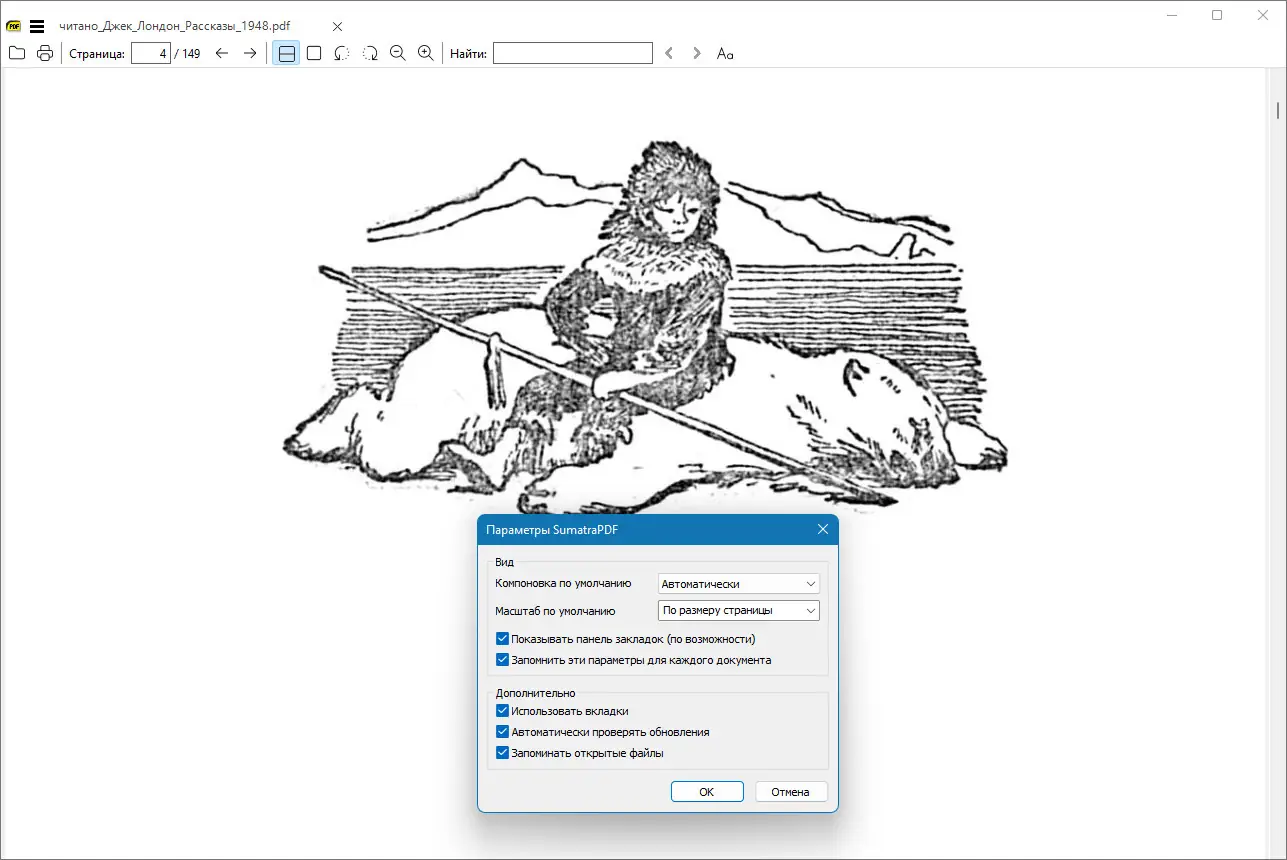Rotate the page right
Viewport: 1287px width, 860px height.
[x=370, y=54]
